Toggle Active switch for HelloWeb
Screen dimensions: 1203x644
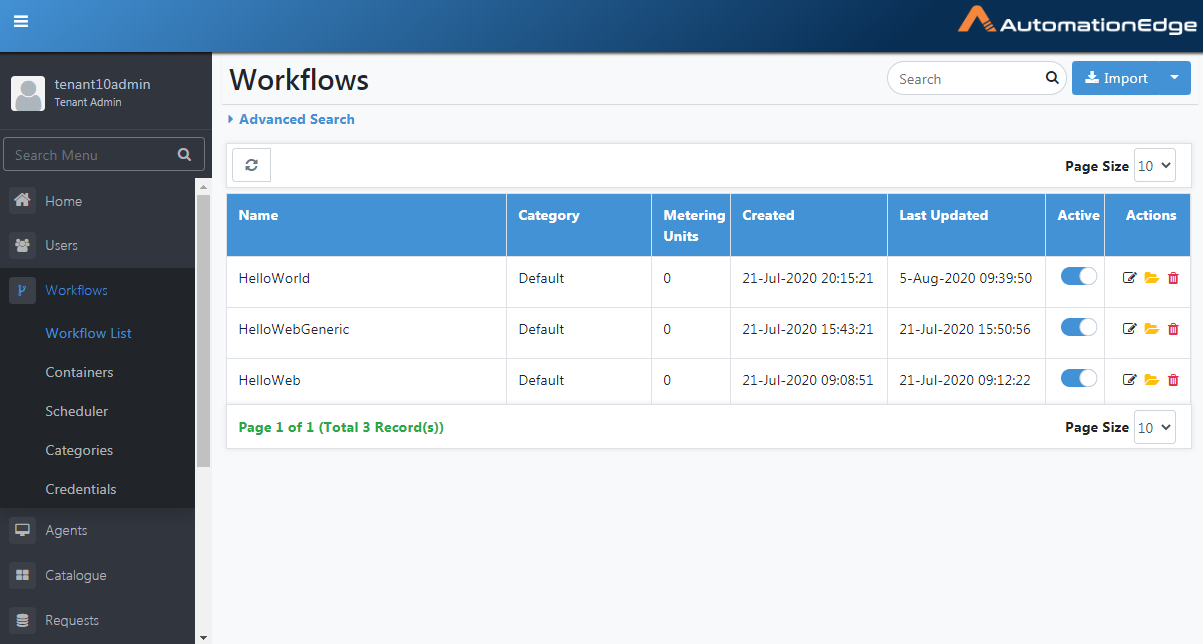coord(1079,378)
